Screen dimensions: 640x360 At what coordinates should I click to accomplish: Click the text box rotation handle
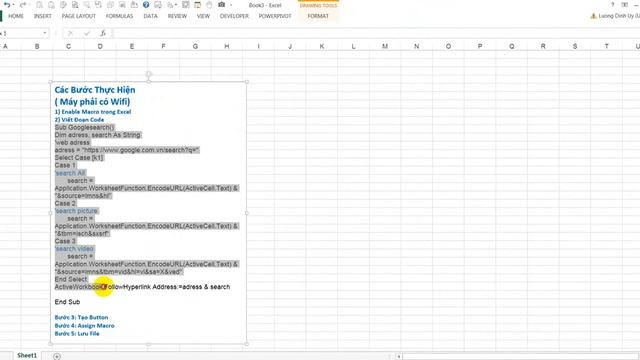pos(149,74)
